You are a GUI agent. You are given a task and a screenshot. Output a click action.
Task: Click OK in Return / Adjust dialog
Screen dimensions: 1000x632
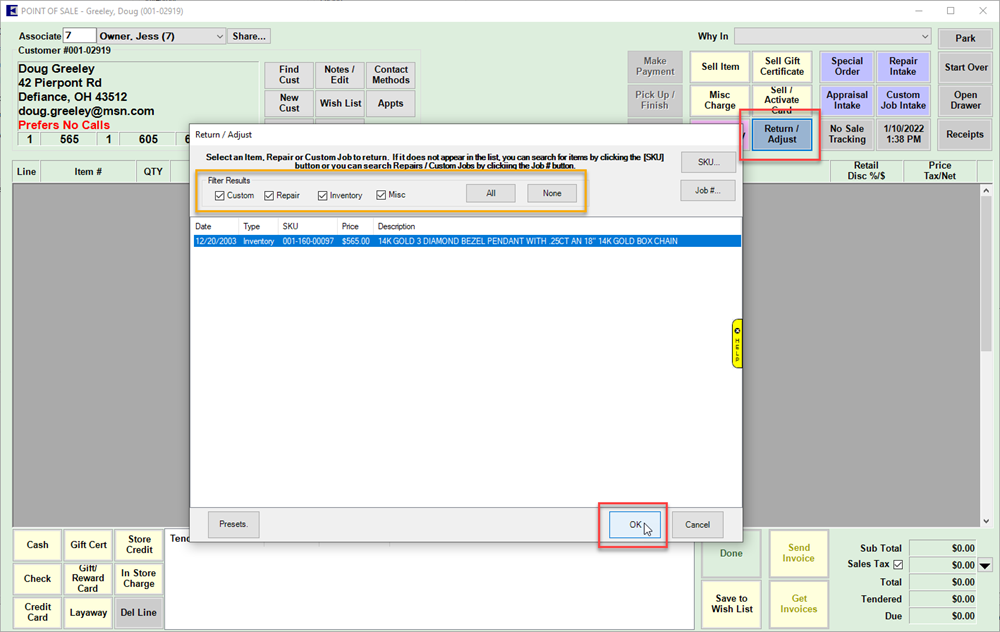coord(633,524)
